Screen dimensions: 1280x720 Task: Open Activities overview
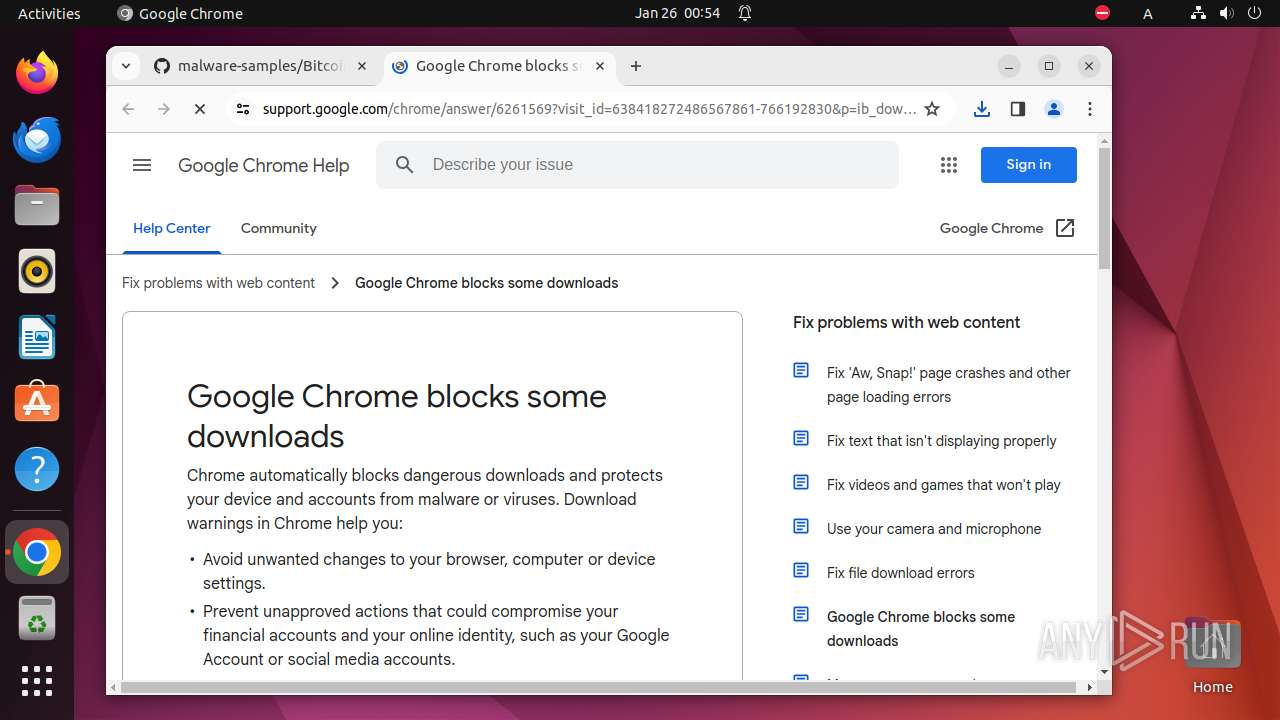point(49,13)
